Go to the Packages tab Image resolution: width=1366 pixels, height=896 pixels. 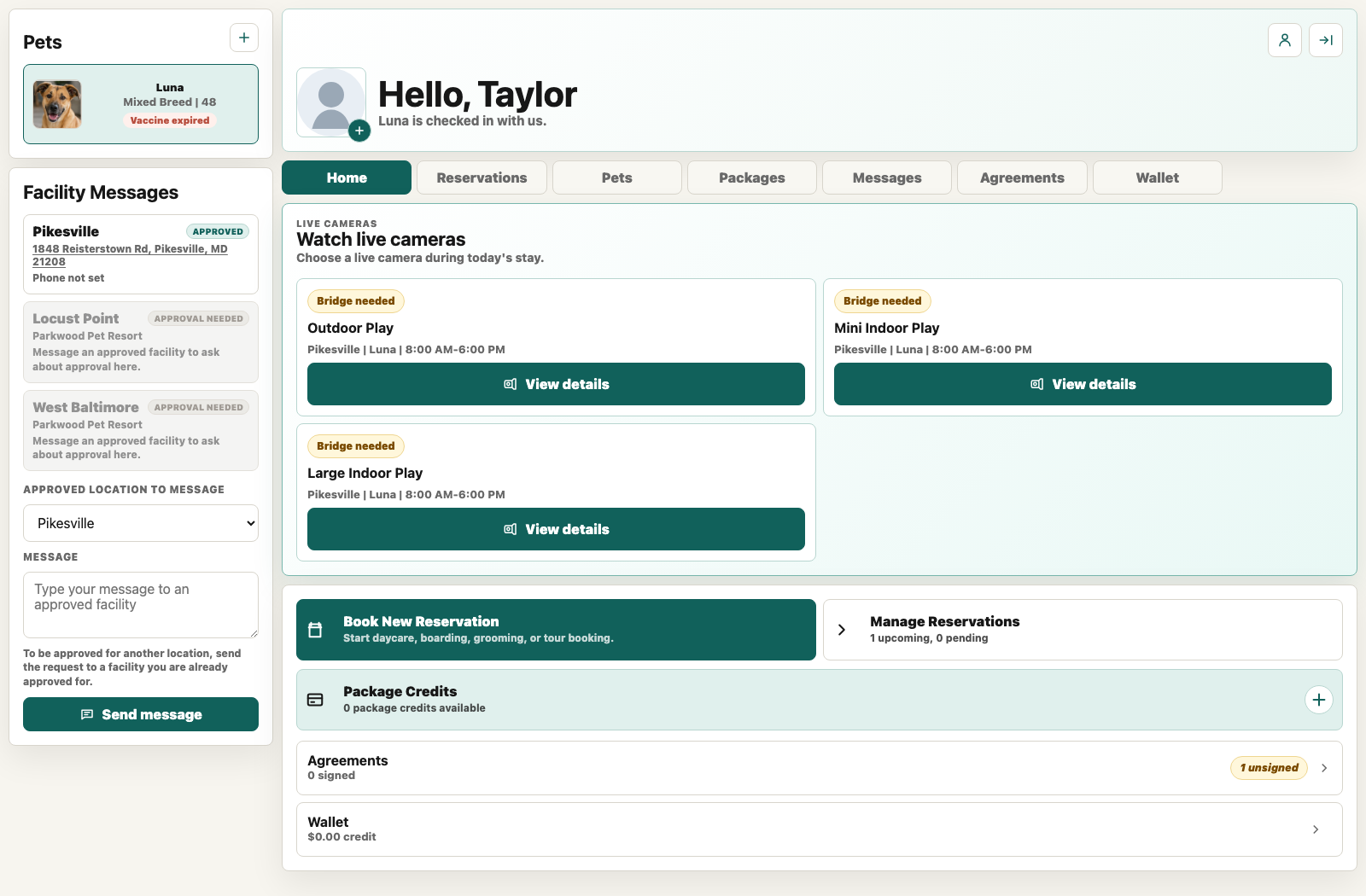pyautogui.click(x=752, y=177)
